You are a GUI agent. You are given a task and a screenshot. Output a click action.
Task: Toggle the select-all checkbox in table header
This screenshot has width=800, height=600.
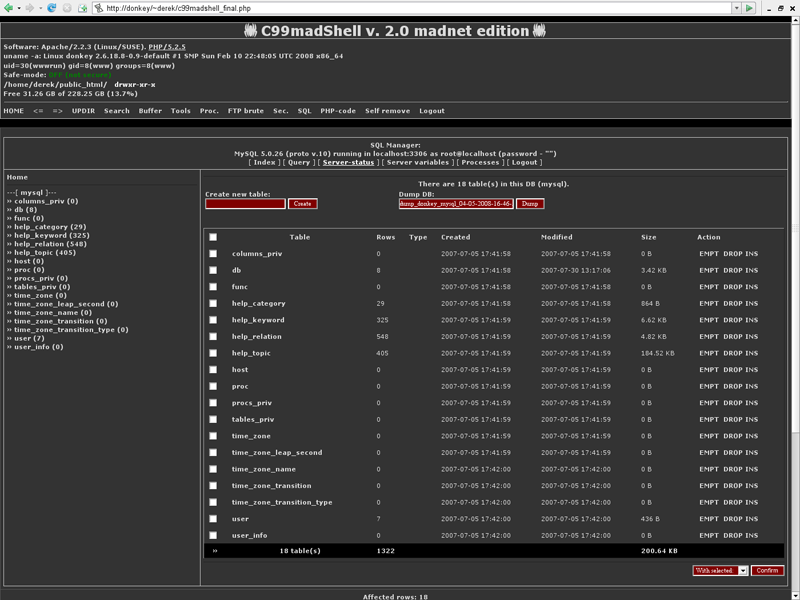coord(213,237)
